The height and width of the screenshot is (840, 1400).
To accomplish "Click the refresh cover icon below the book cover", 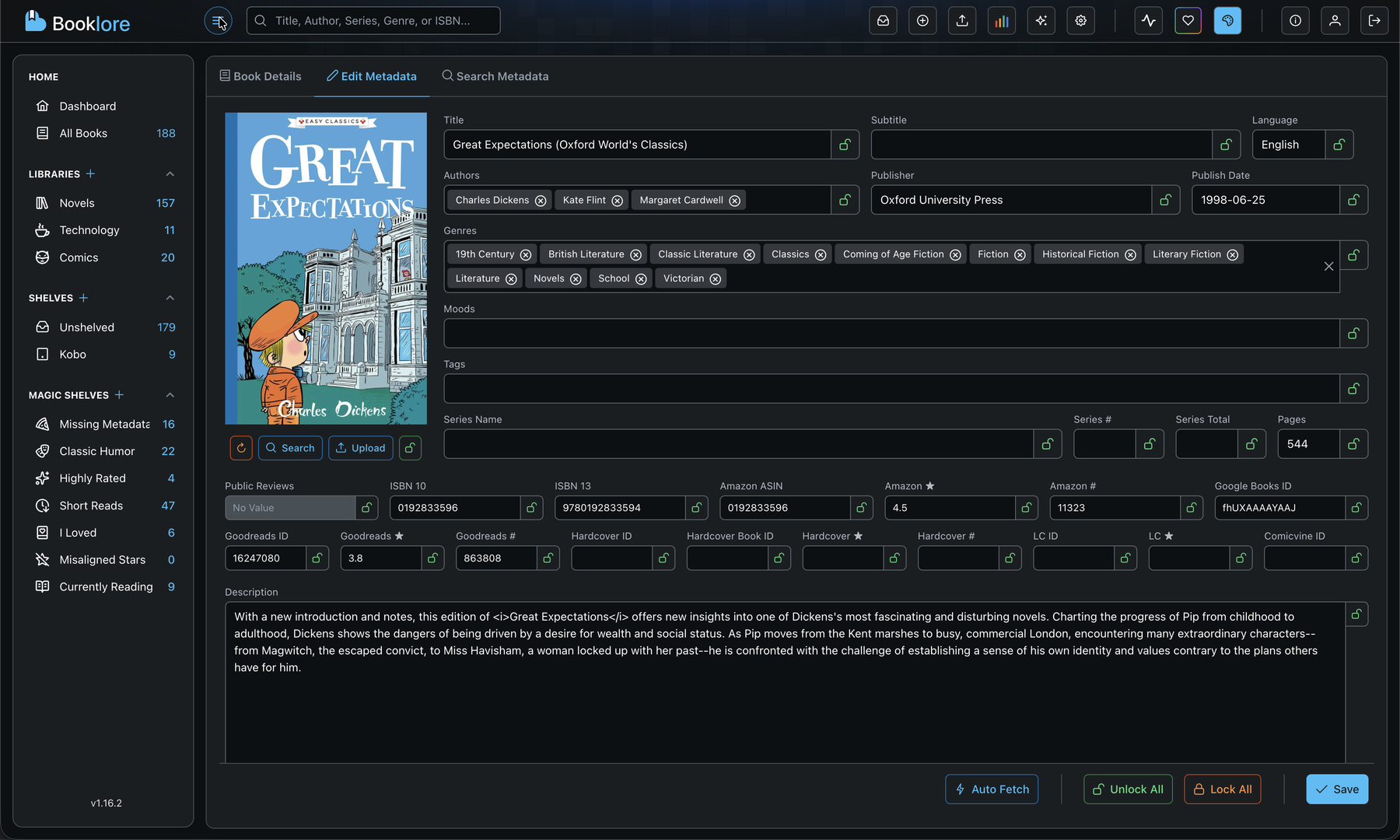I will click(240, 448).
